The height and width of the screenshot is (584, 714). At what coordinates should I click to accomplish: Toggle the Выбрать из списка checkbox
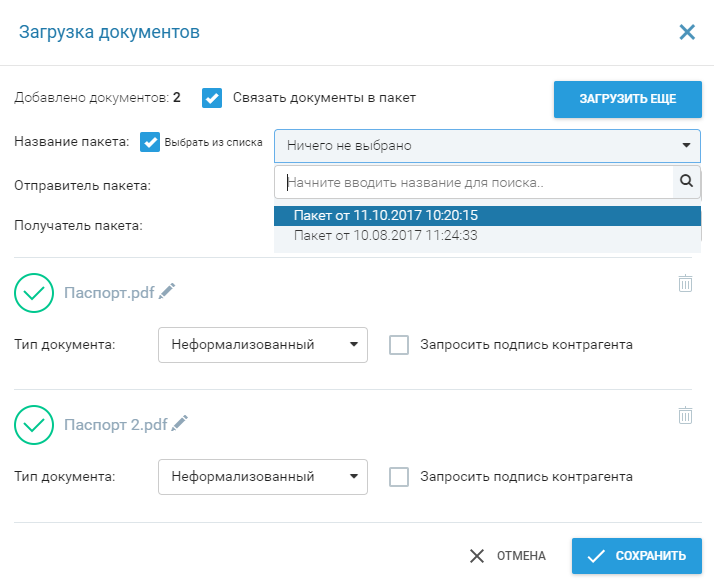coord(150,142)
